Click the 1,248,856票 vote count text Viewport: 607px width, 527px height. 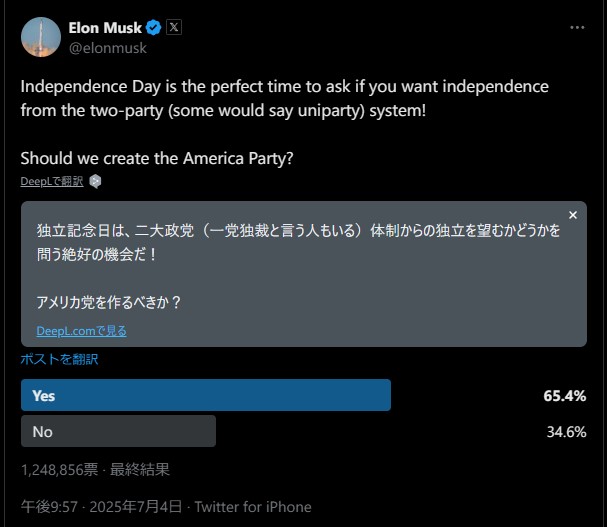pyautogui.click(x=58, y=468)
